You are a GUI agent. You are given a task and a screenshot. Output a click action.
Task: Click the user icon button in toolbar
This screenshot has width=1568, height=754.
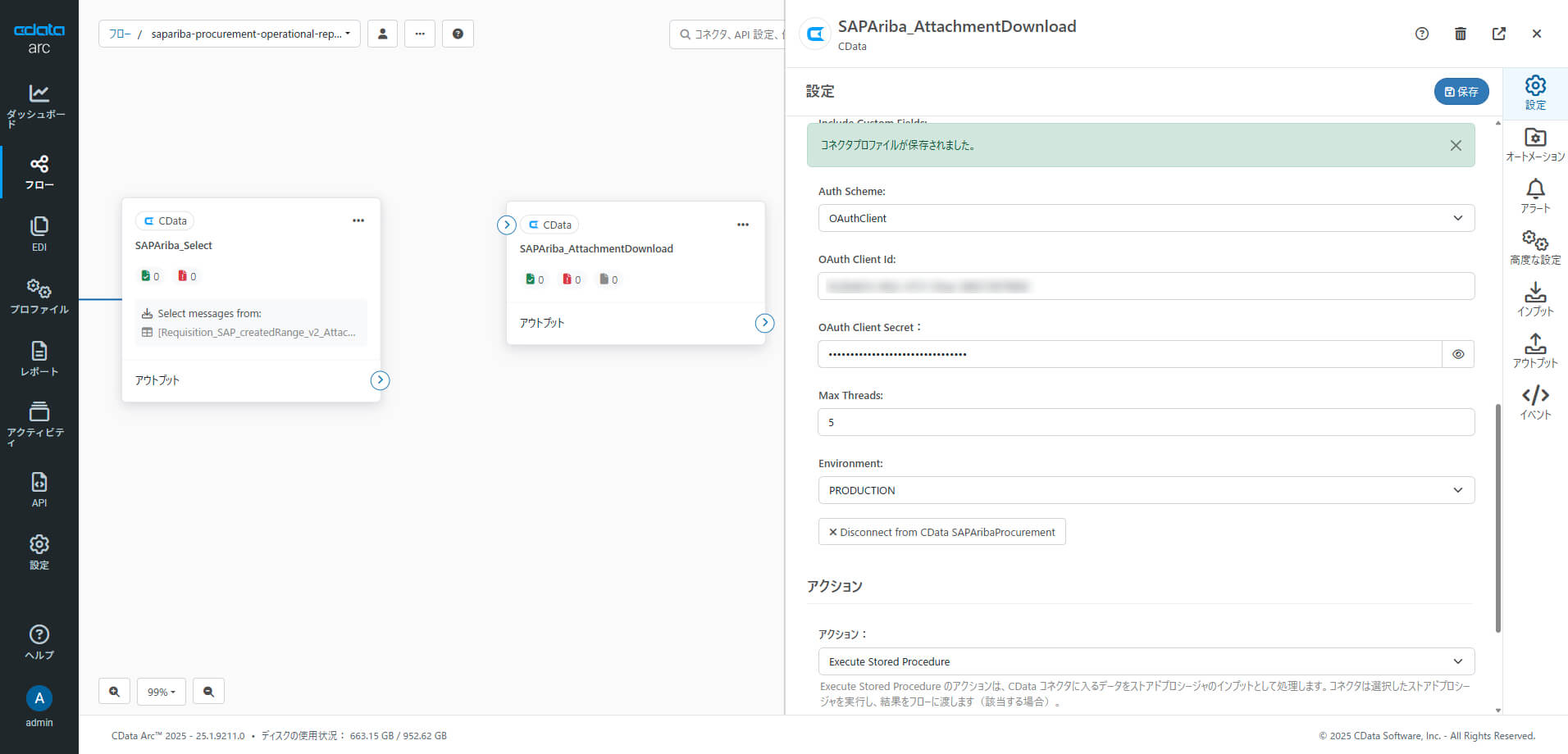tap(382, 34)
